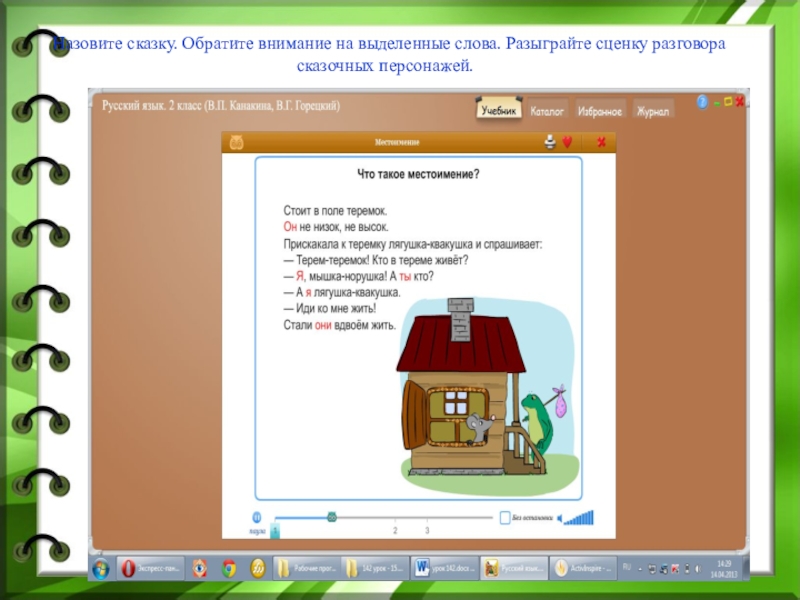This screenshot has height=600, width=800.
Task: Click the red word 'они' in the text
Action: (323, 325)
